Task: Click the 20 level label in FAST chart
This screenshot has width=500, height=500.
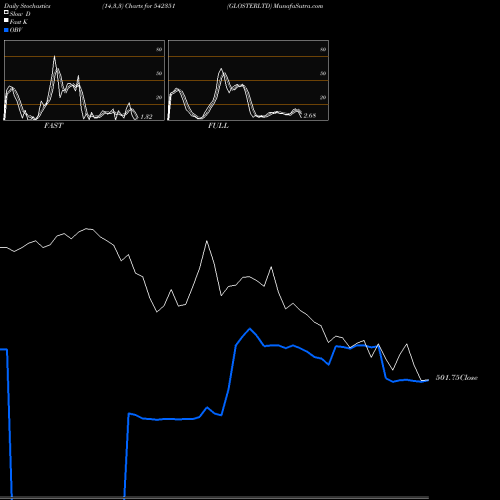Action: (159, 97)
